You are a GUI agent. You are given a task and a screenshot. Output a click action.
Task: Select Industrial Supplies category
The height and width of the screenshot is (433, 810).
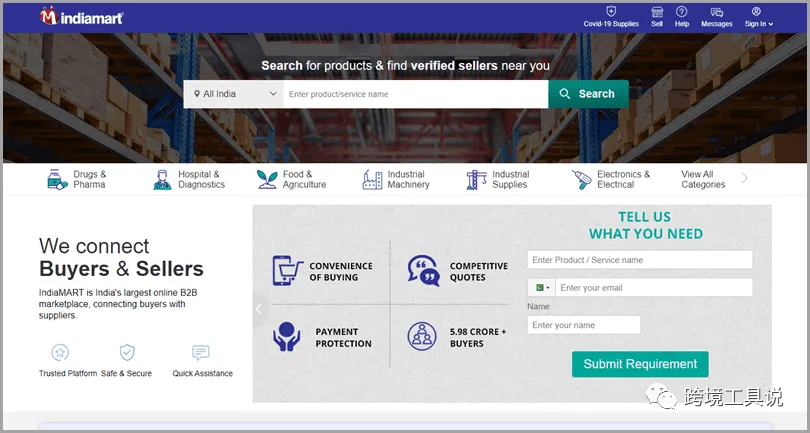point(498,179)
